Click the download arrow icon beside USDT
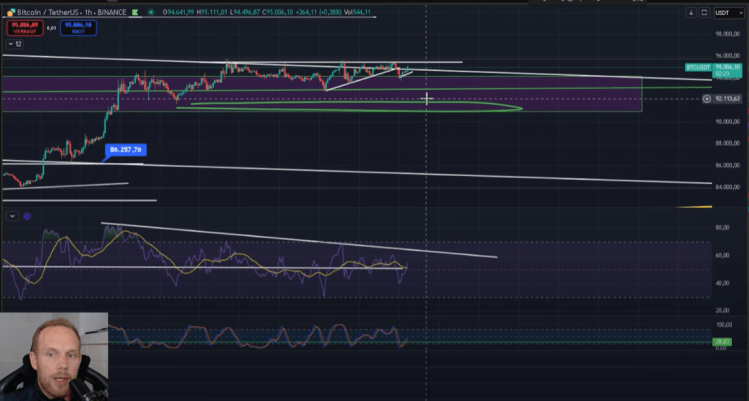The height and width of the screenshot is (401, 749). (691, 14)
